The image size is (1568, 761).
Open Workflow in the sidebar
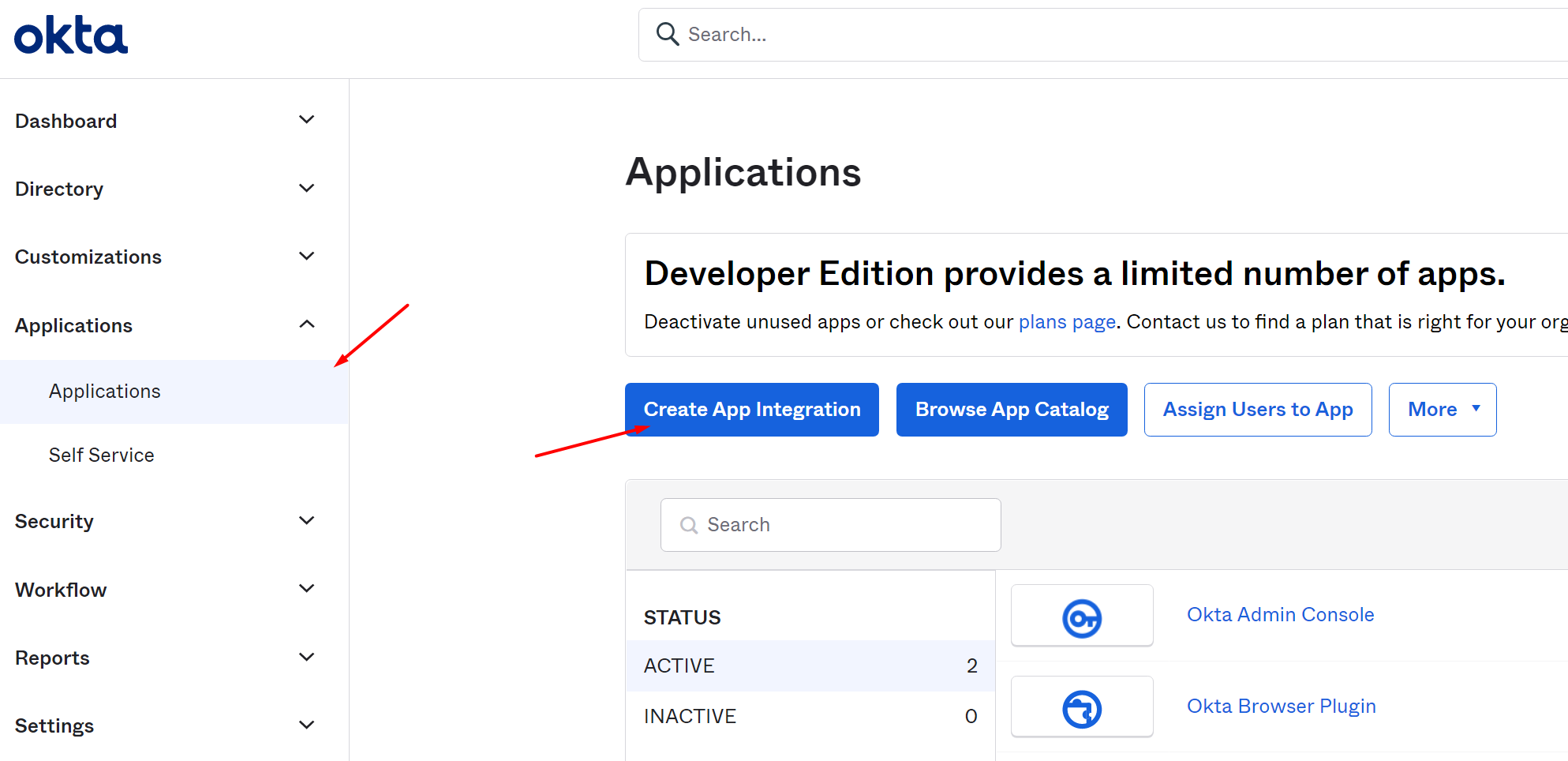click(61, 590)
